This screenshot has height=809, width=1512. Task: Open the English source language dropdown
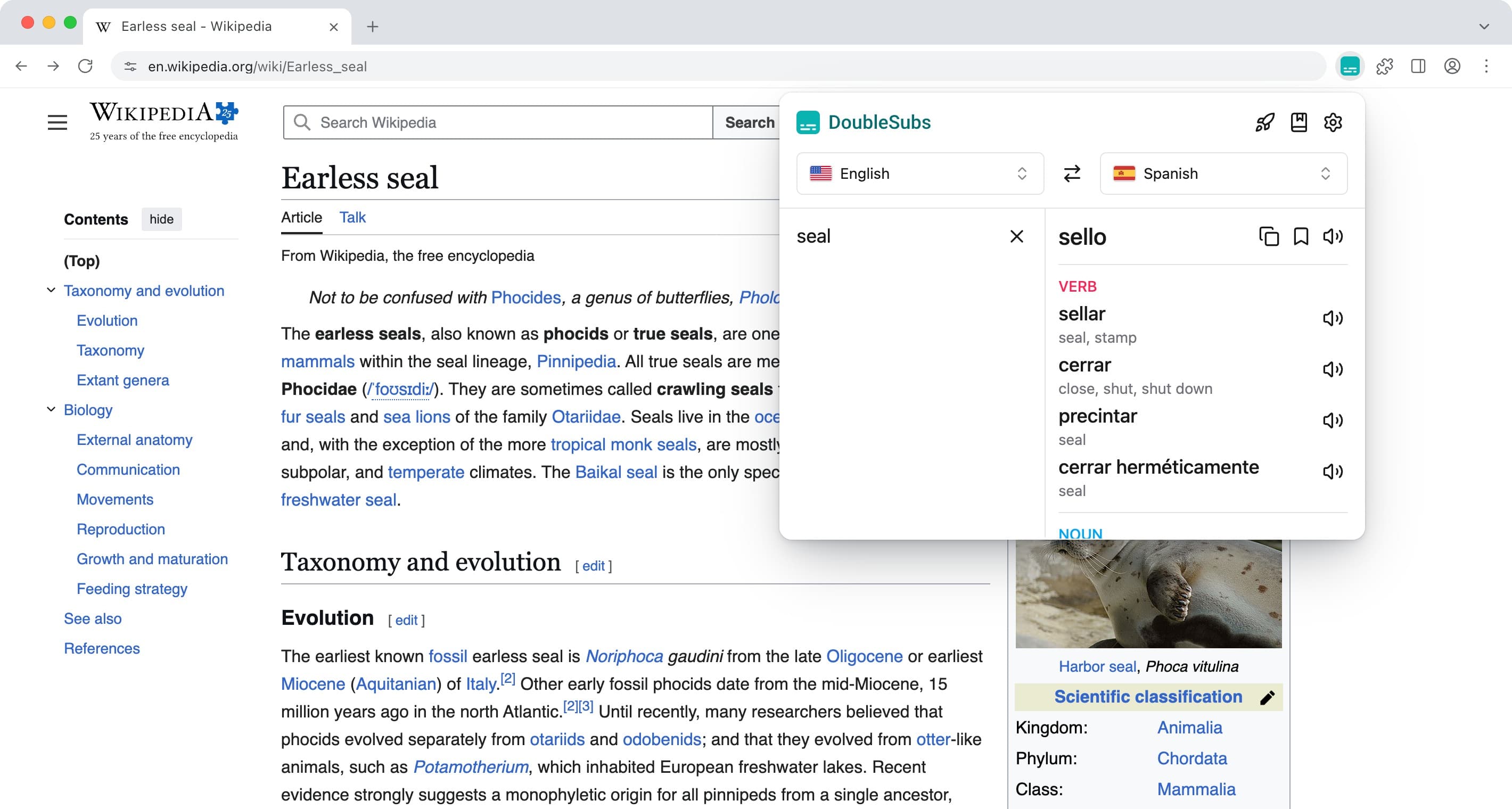click(920, 173)
